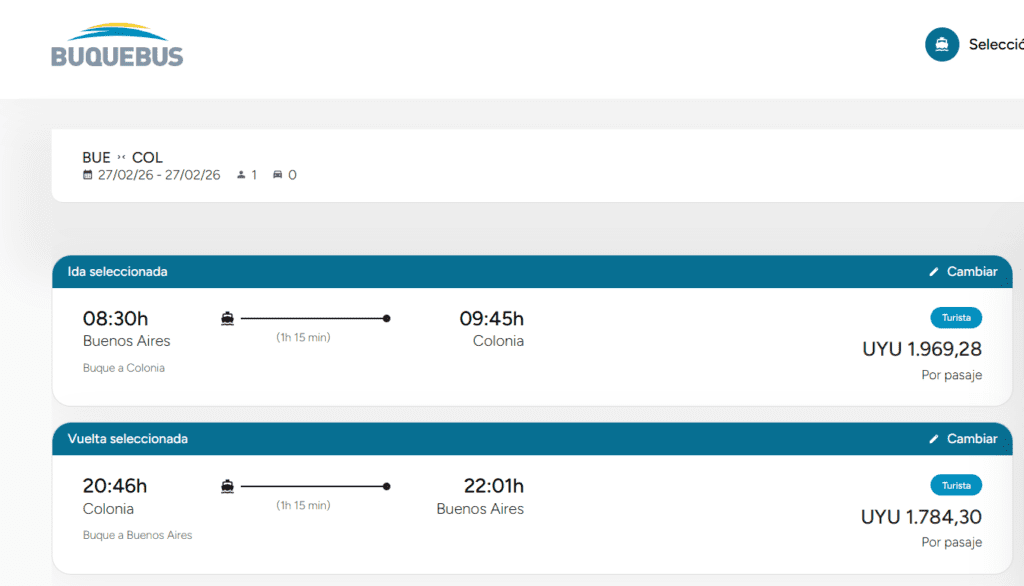This screenshot has width=1024, height=586.
Task: Click the ferry step icon in header
Action: pos(942,44)
